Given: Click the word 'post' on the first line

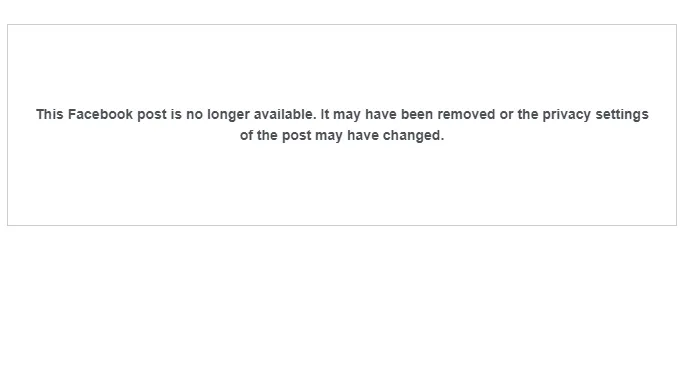Looking at the screenshot, I should (152, 115).
